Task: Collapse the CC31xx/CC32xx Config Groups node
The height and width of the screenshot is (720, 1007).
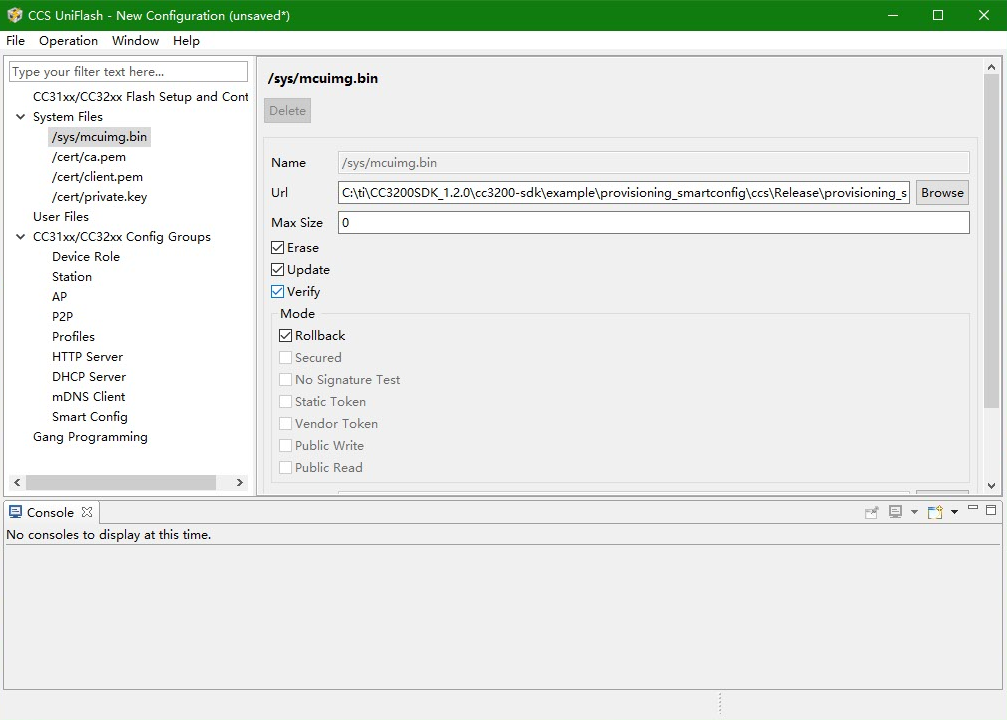Action: (21, 236)
